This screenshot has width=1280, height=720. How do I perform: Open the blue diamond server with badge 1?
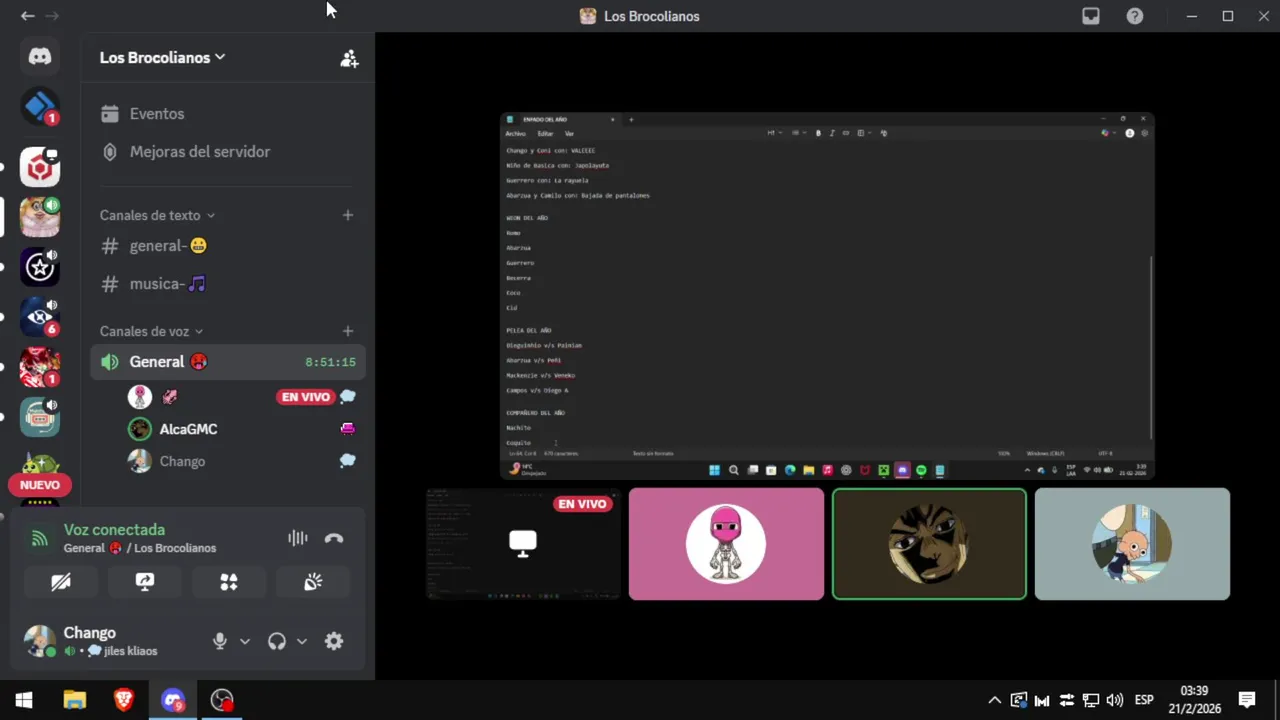pos(40,106)
